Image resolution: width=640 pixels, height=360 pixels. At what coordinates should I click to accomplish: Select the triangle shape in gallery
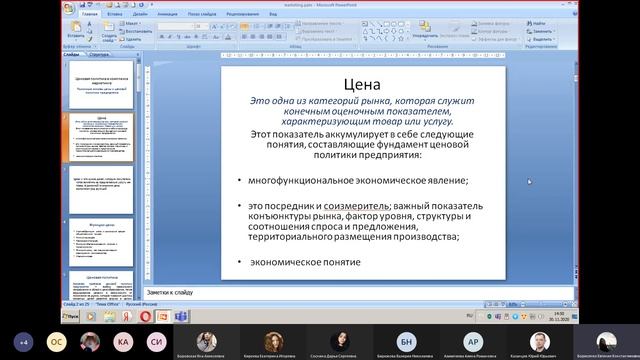tap(365, 31)
